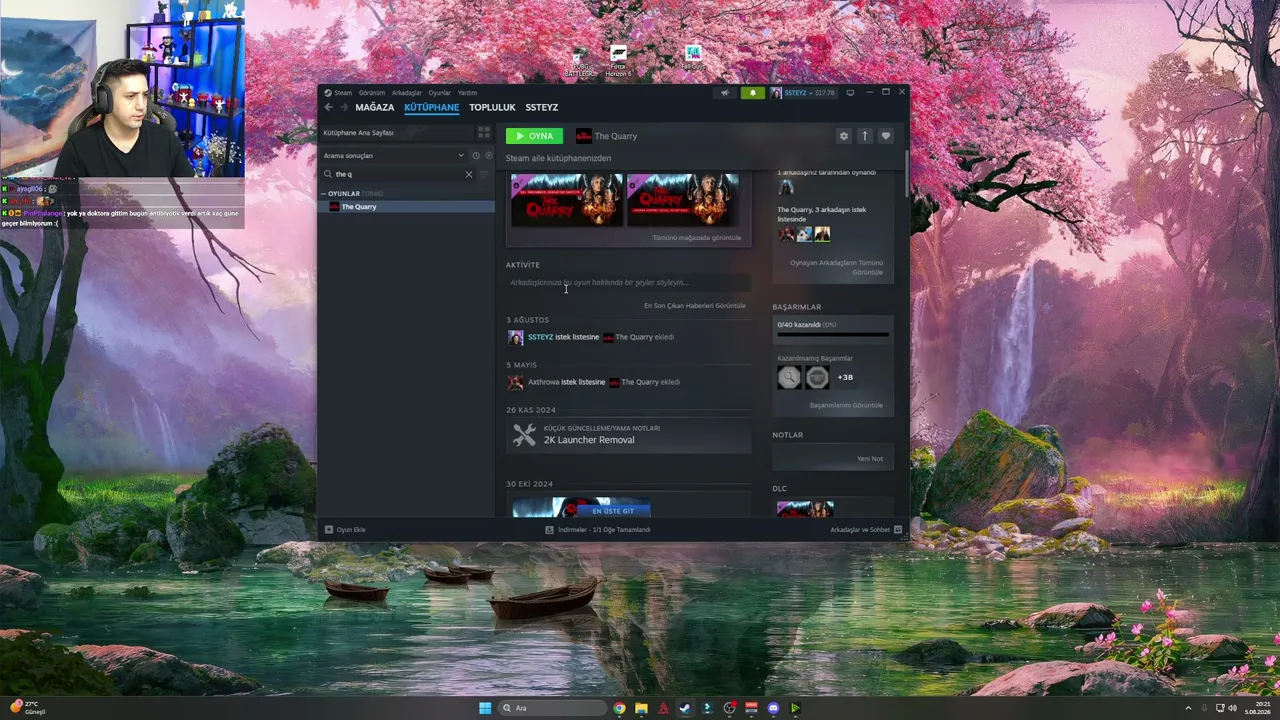Open the Steam logo menu

coord(338,93)
